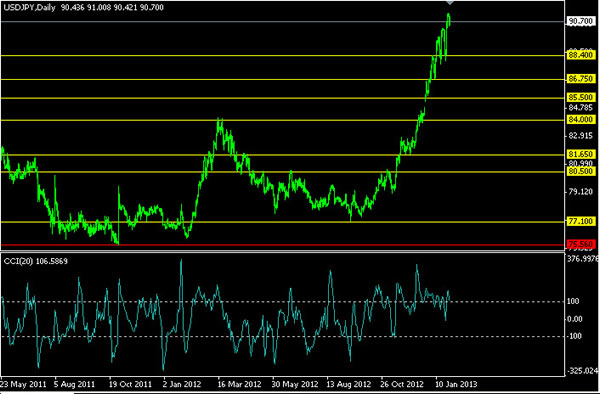
Task: Click the chart shift triangle marker at top
Action: coord(450,2)
